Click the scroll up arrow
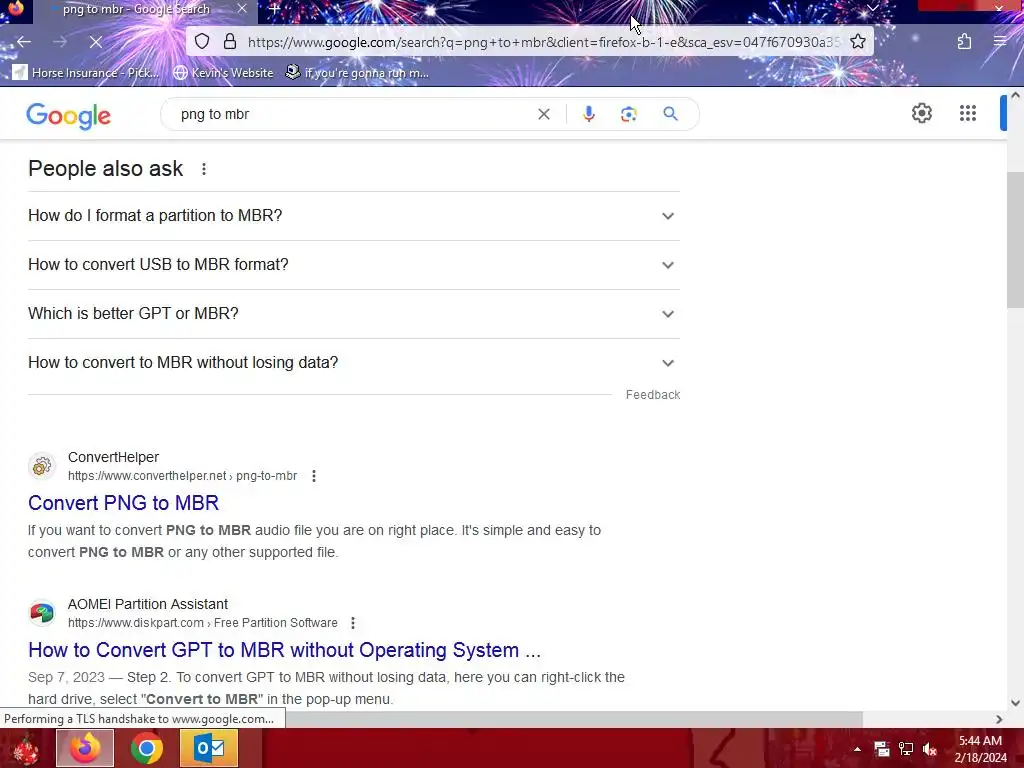The width and height of the screenshot is (1024, 768). pos(1015,95)
